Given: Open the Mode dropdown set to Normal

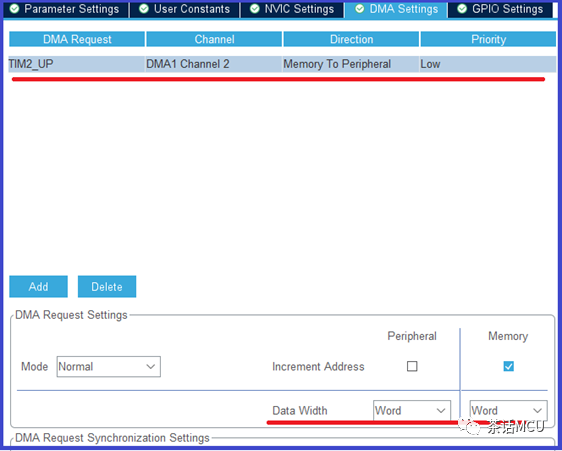Looking at the screenshot, I should pos(109,366).
